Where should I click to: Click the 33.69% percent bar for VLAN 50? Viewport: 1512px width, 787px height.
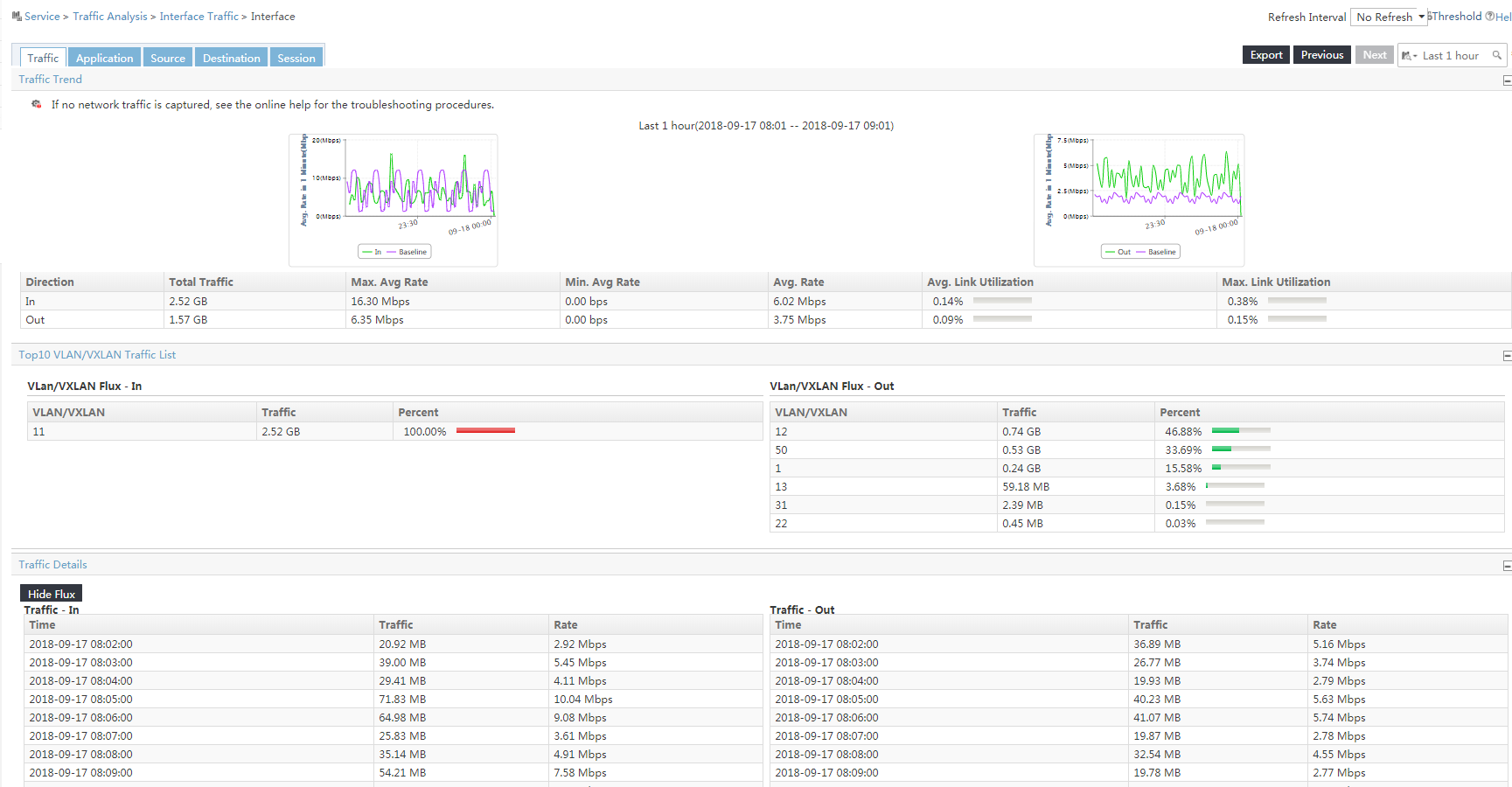[1241, 449]
